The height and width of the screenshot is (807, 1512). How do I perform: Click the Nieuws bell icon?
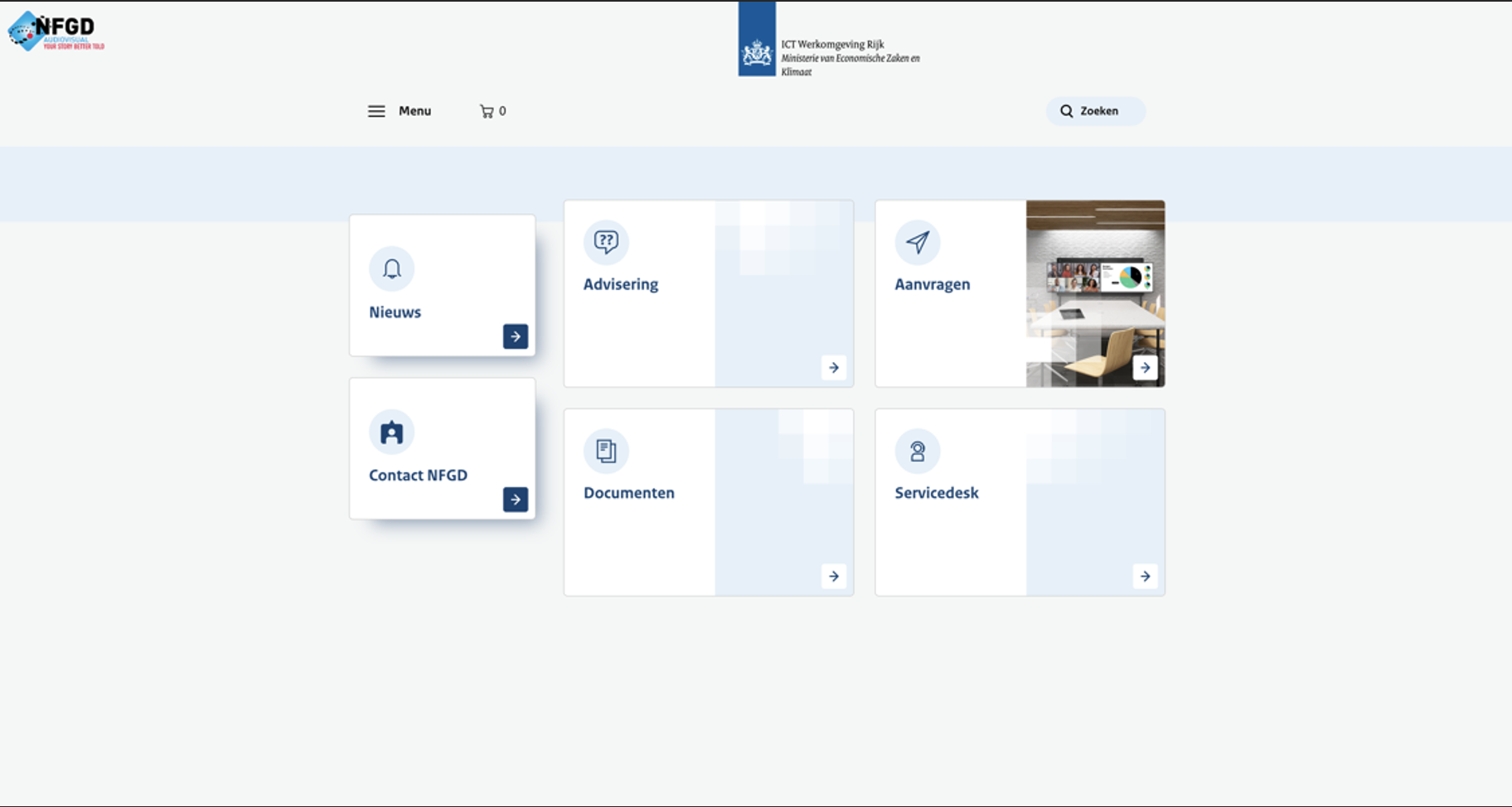click(391, 268)
